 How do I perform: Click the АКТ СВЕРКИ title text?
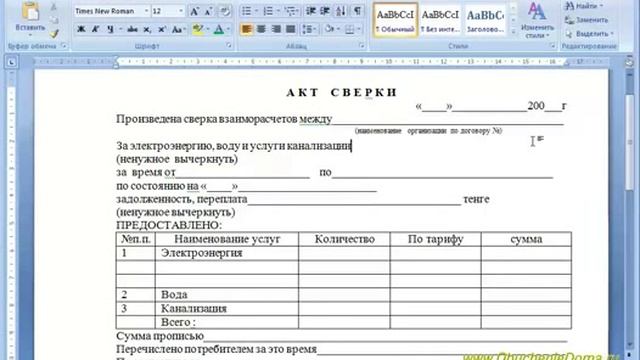342,93
